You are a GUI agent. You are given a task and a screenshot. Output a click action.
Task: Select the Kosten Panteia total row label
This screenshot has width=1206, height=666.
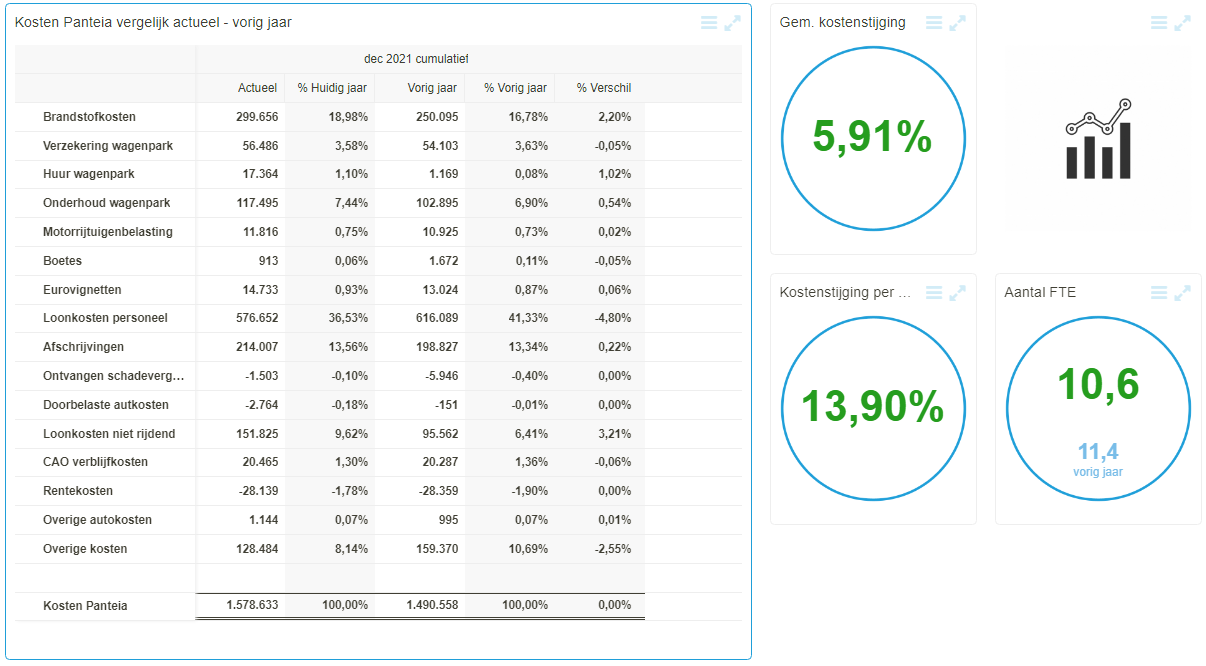tap(85, 605)
